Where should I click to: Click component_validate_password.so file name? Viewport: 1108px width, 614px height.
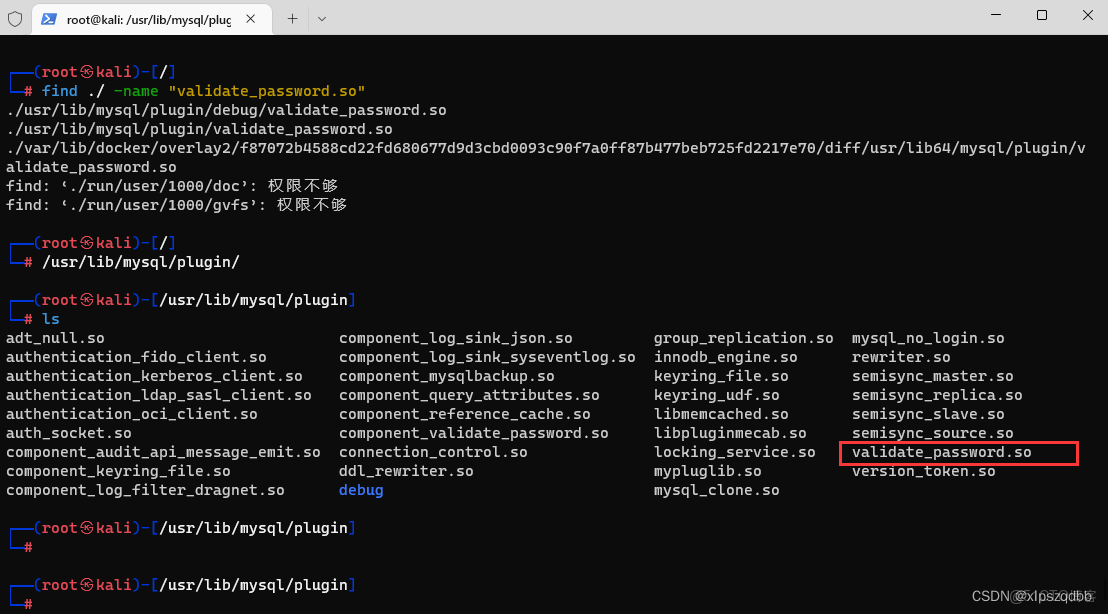tap(473, 434)
